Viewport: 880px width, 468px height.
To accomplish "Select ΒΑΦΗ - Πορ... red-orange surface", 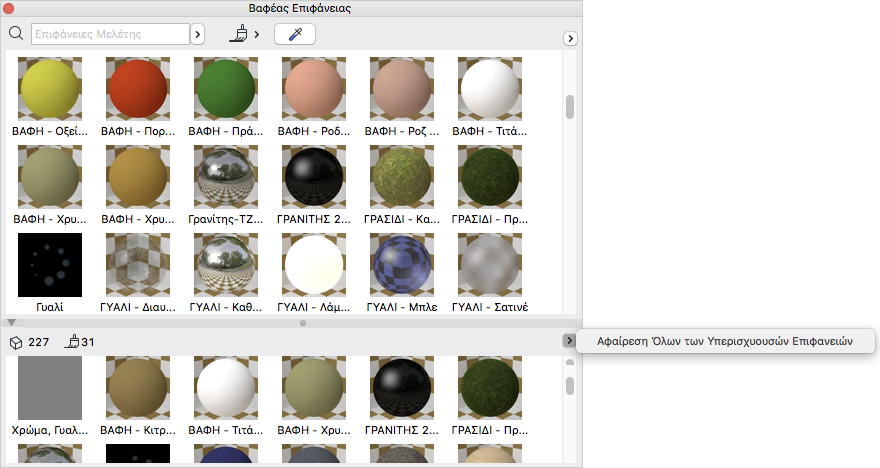I will [x=138, y=88].
